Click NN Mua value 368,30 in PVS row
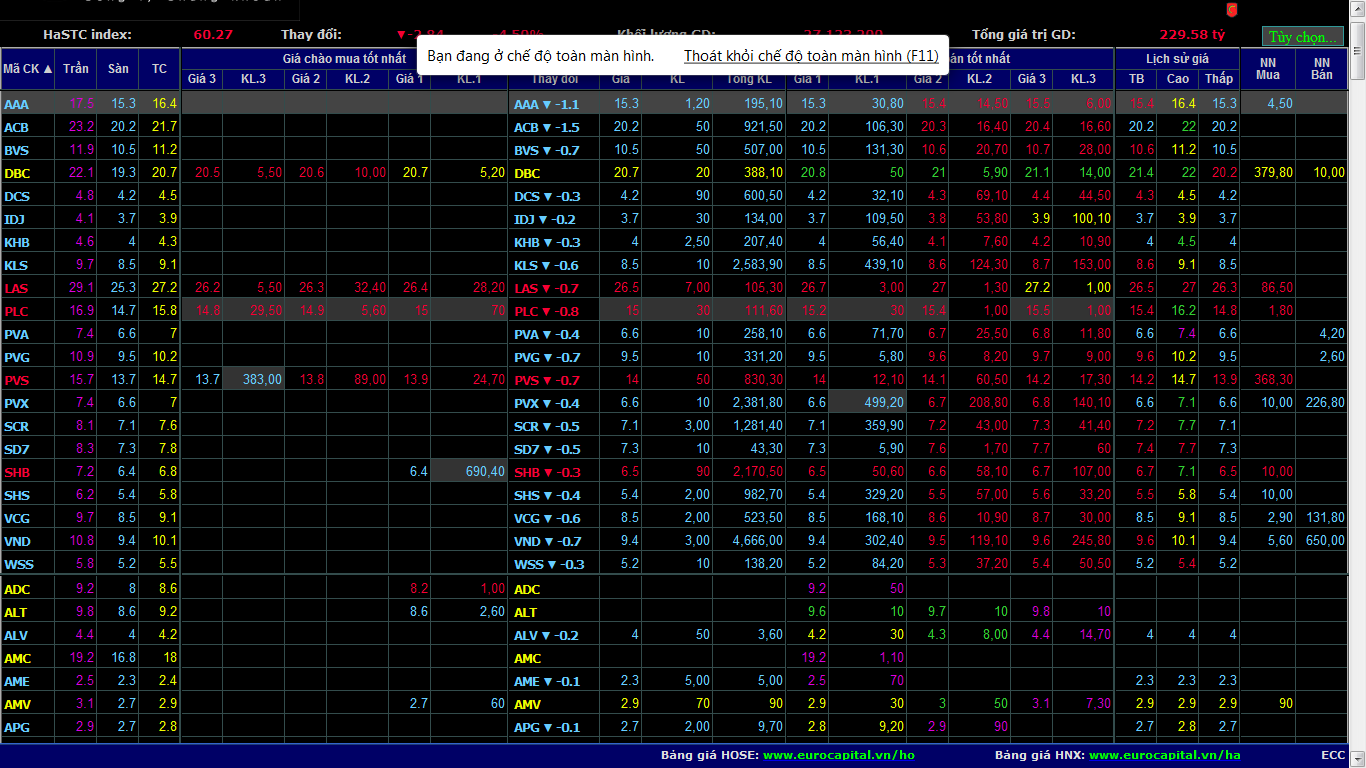1366x768 pixels. click(x=1273, y=380)
